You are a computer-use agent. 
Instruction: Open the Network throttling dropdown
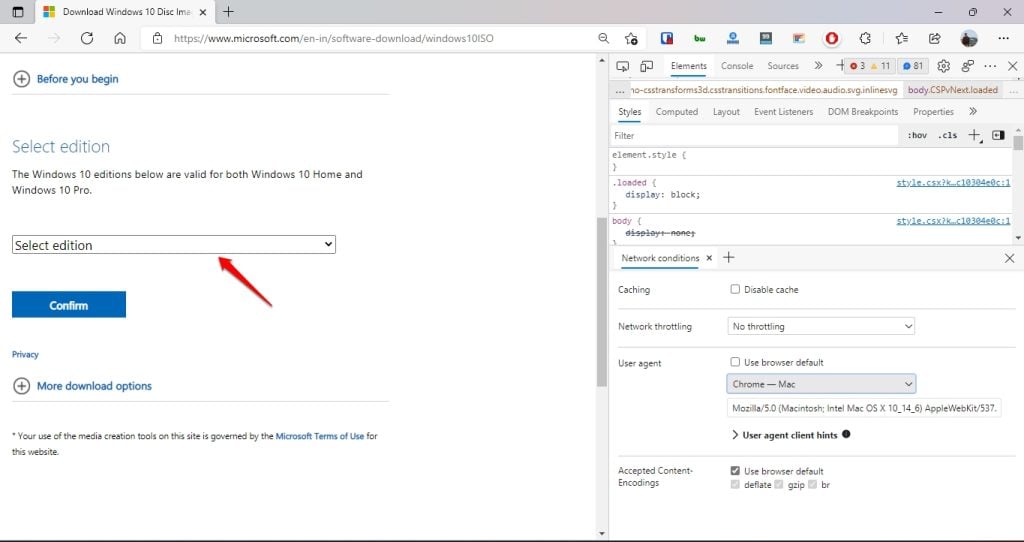(x=821, y=326)
